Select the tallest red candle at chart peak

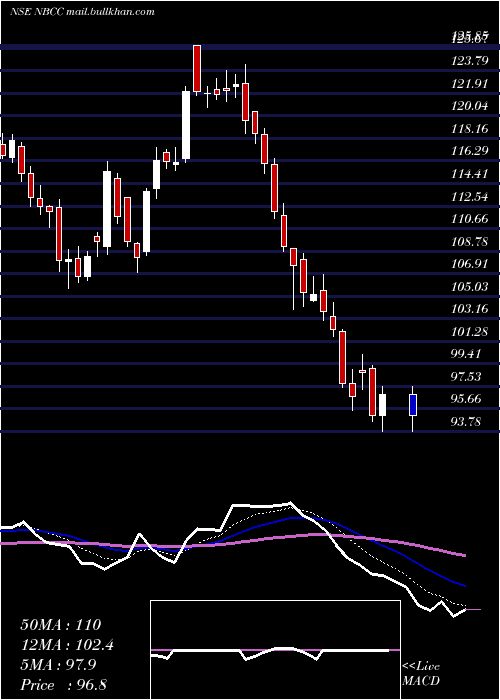(x=197, y=68)
